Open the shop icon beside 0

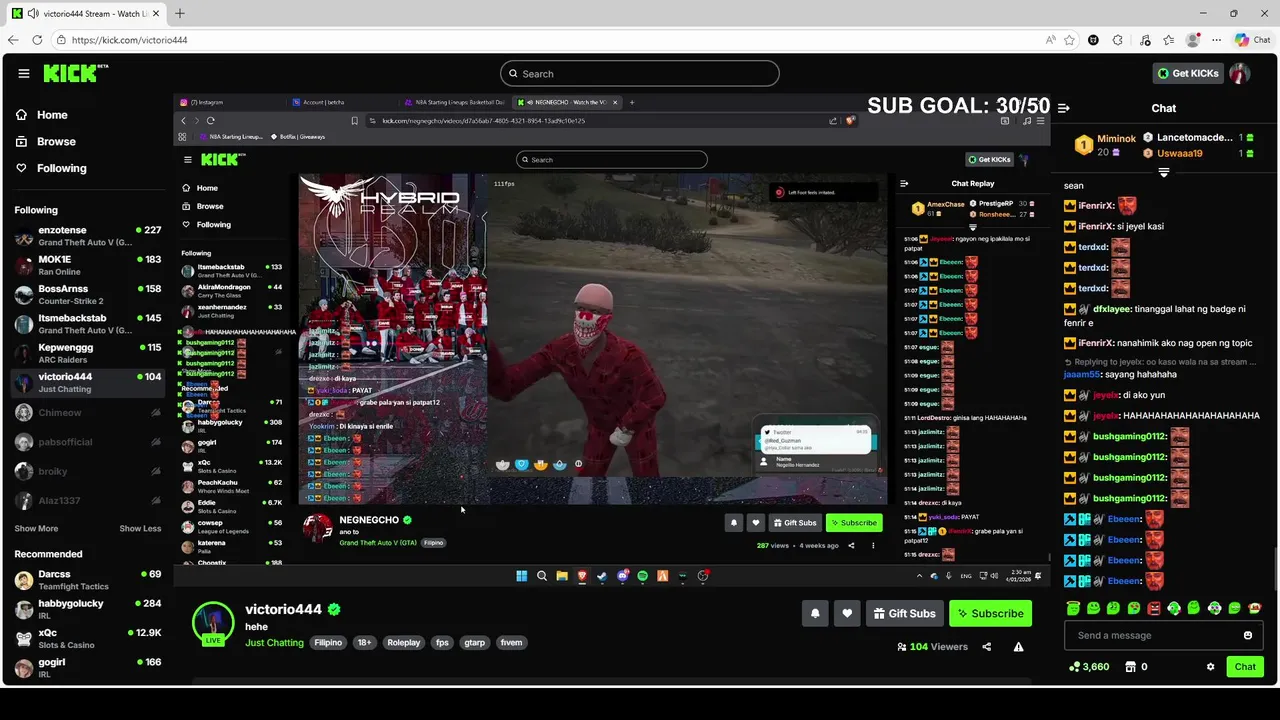click(1130, 667)
